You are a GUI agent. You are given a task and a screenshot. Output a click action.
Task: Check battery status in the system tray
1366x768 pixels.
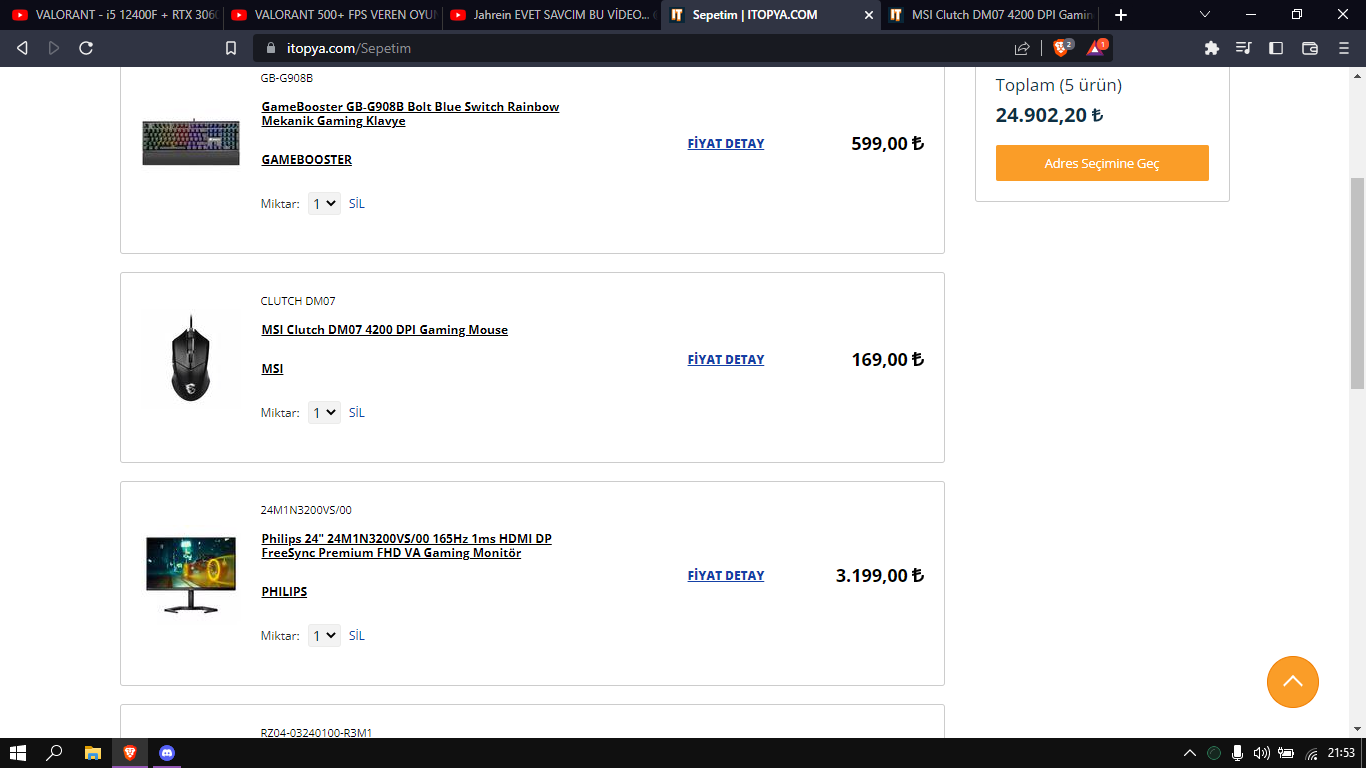(x=1286, y=753)
